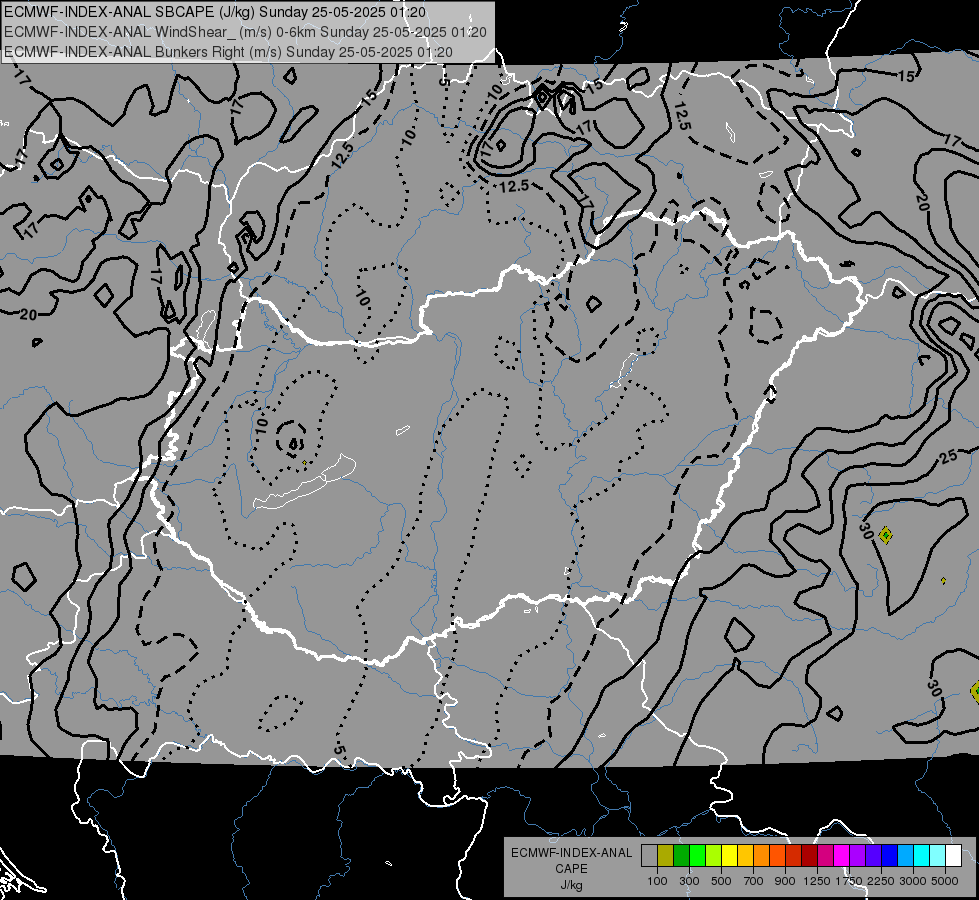Click the Bunkers Right title line
Screen dimensions: 979x900
click(x=228, y=52)
